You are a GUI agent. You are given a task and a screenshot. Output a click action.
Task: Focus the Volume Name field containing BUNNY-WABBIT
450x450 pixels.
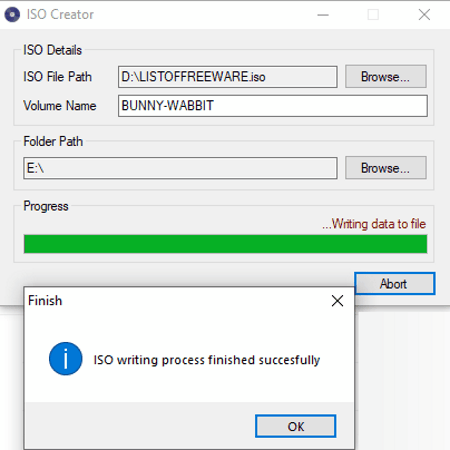point(273,106)
